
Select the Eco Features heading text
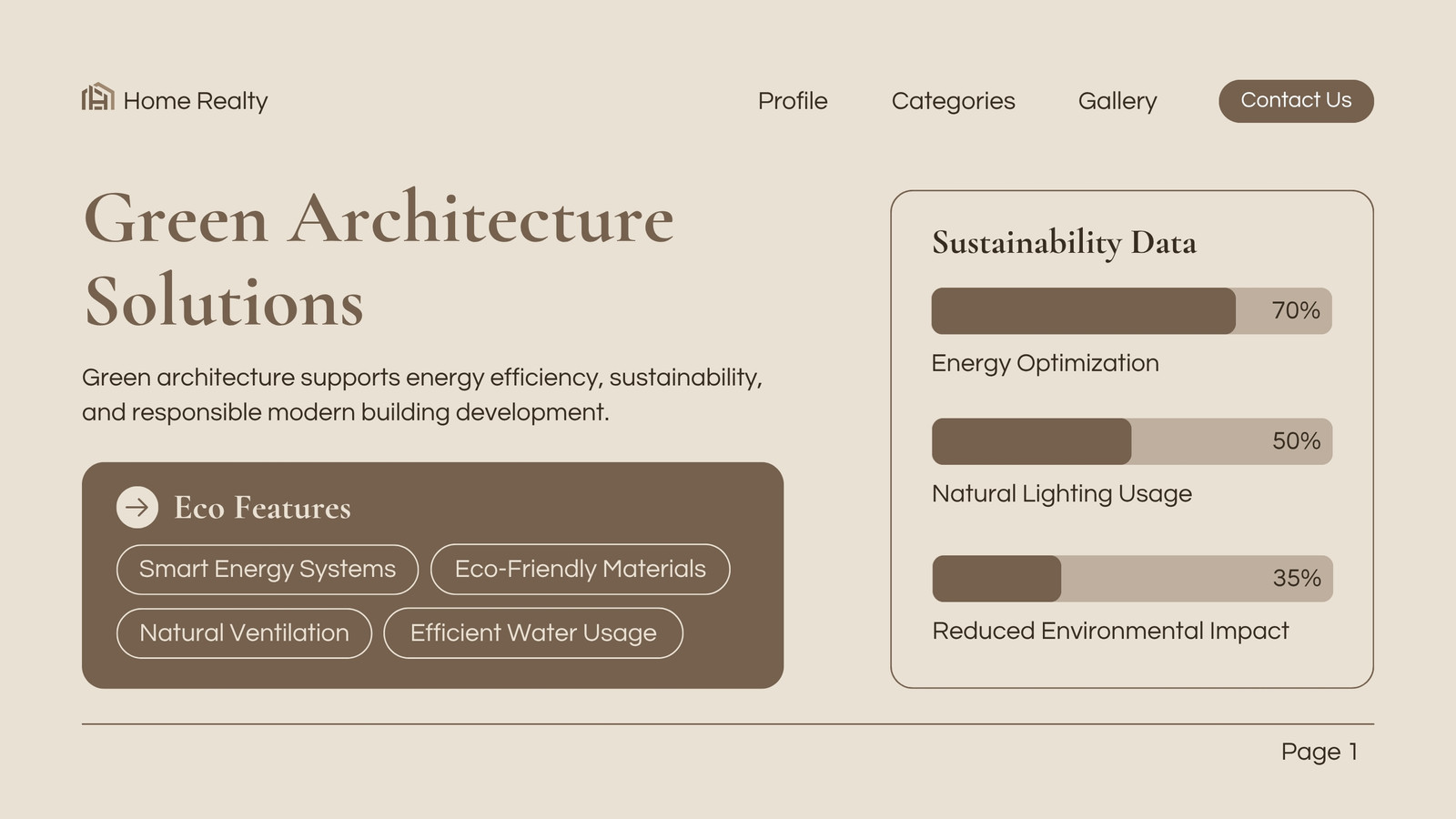[262, 508]
